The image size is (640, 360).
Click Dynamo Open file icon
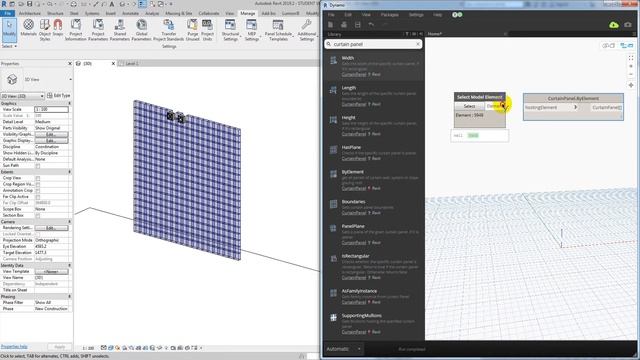tap(344, 25)
